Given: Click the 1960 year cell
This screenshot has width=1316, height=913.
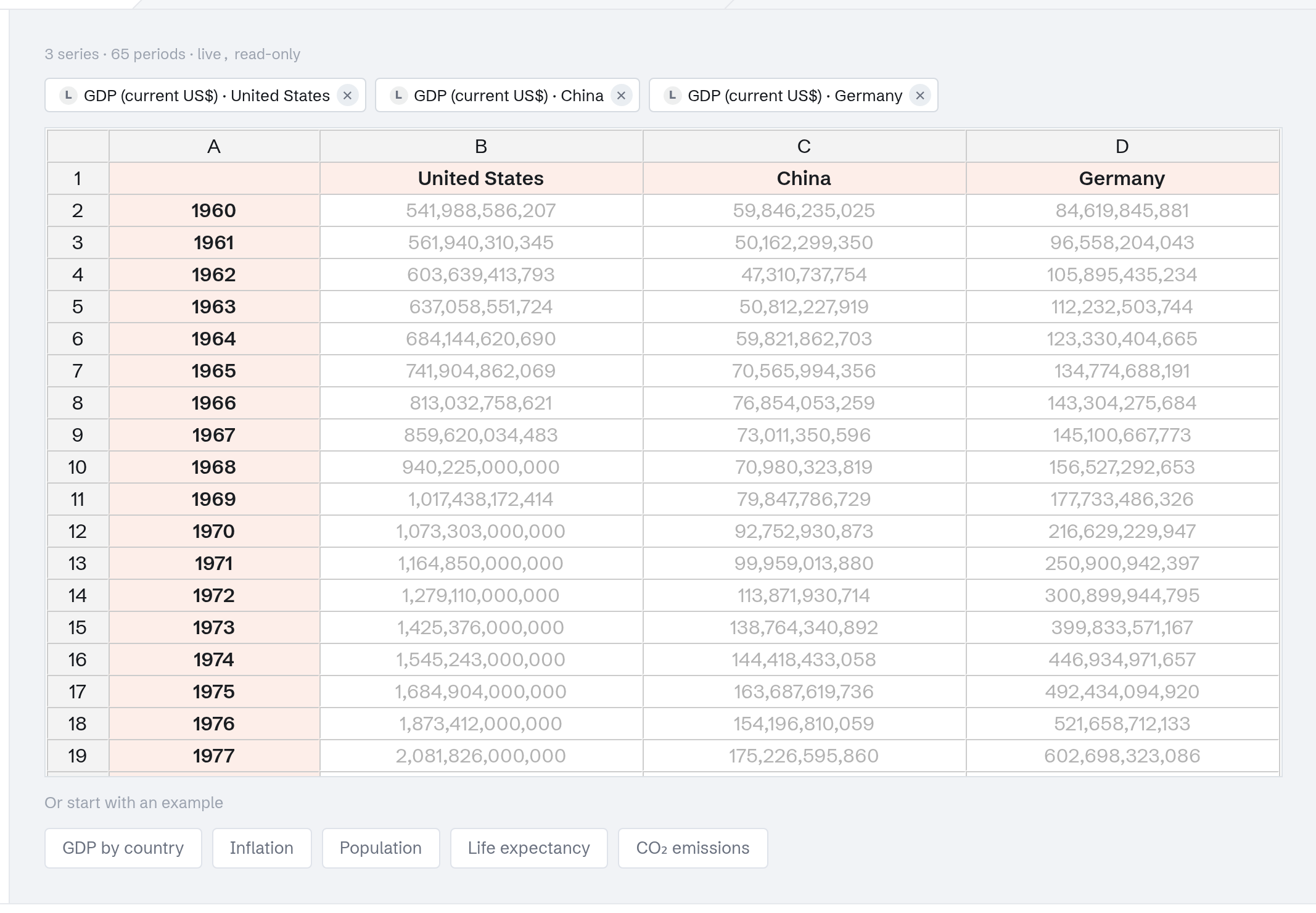Looking at the screenshot, I should click(214, 210).
